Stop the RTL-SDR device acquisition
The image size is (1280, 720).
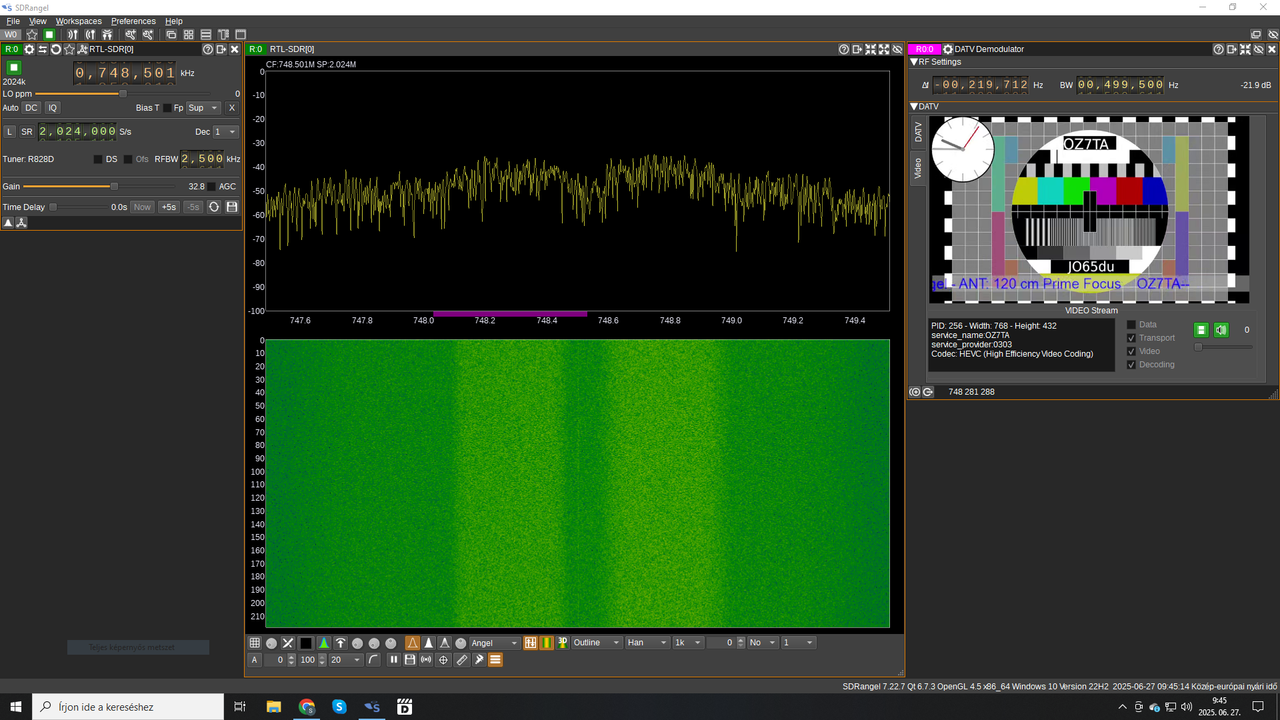click(x=14, y=67)
